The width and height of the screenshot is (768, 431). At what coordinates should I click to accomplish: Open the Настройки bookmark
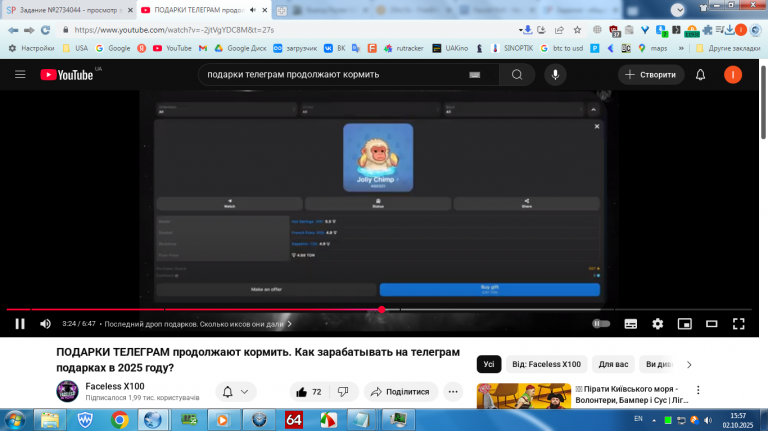[31, 48]
